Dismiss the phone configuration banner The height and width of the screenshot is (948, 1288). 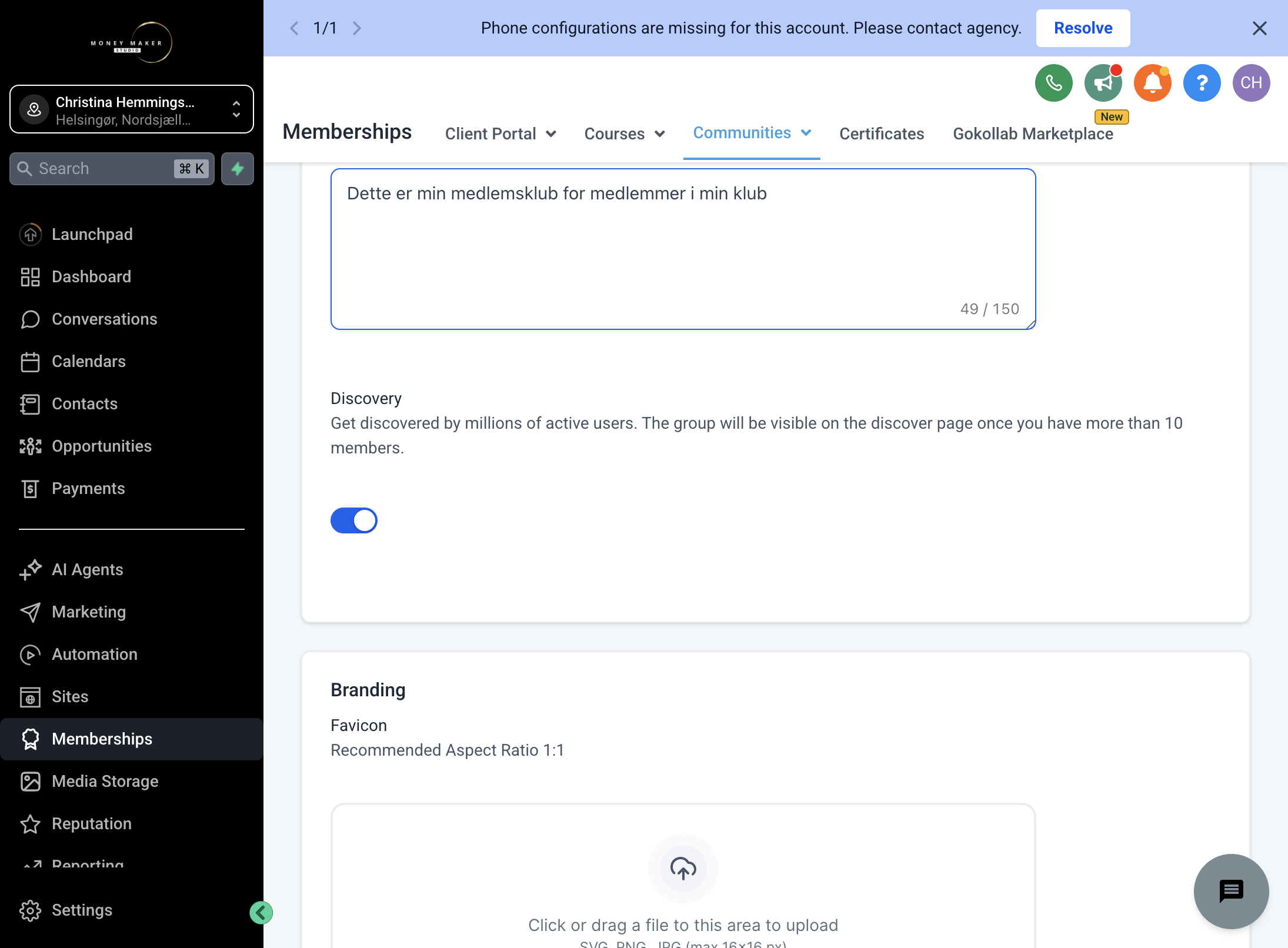click(1259, 28)
